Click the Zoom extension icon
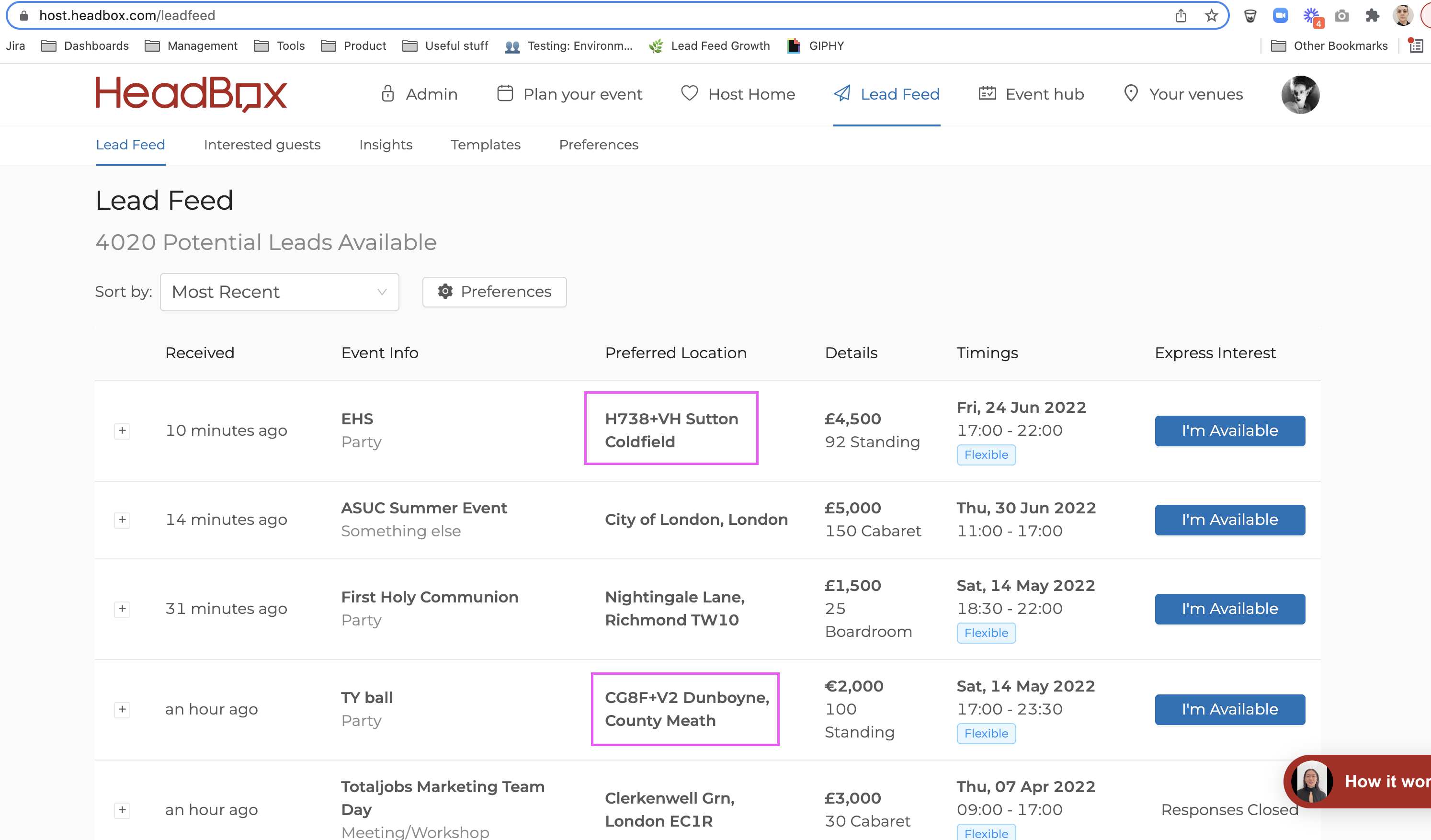 pos(1280,15)
